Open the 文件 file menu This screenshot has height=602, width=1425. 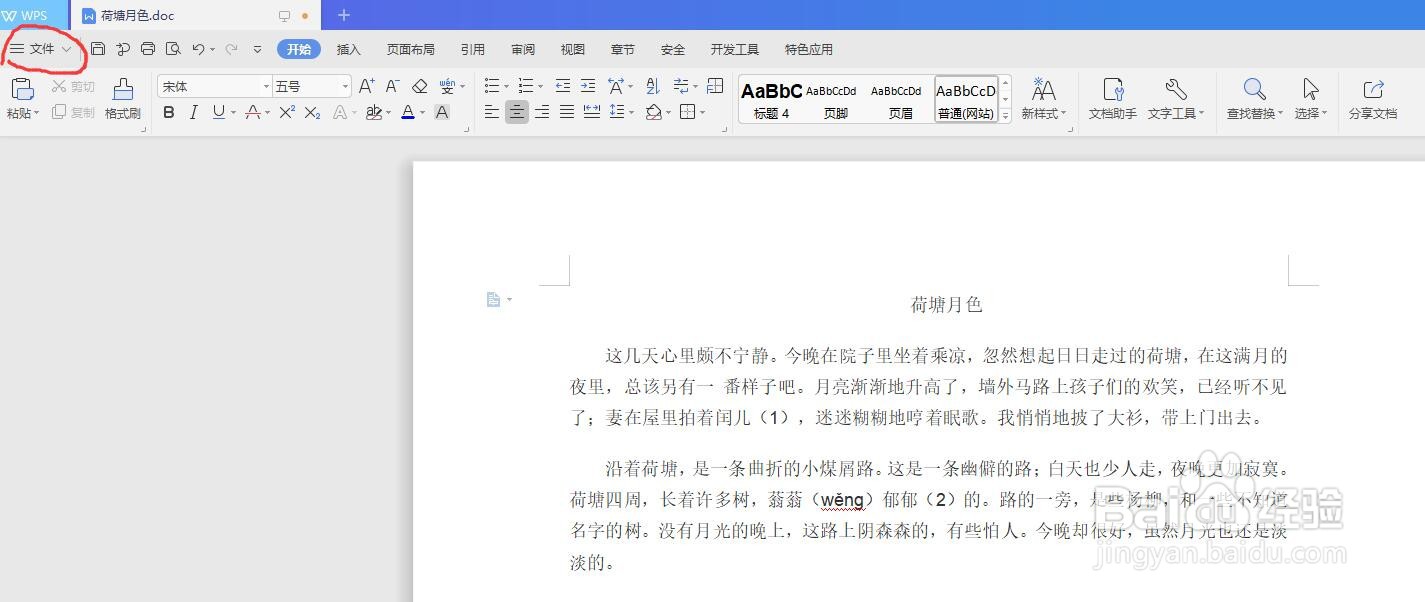click(40, 48)
